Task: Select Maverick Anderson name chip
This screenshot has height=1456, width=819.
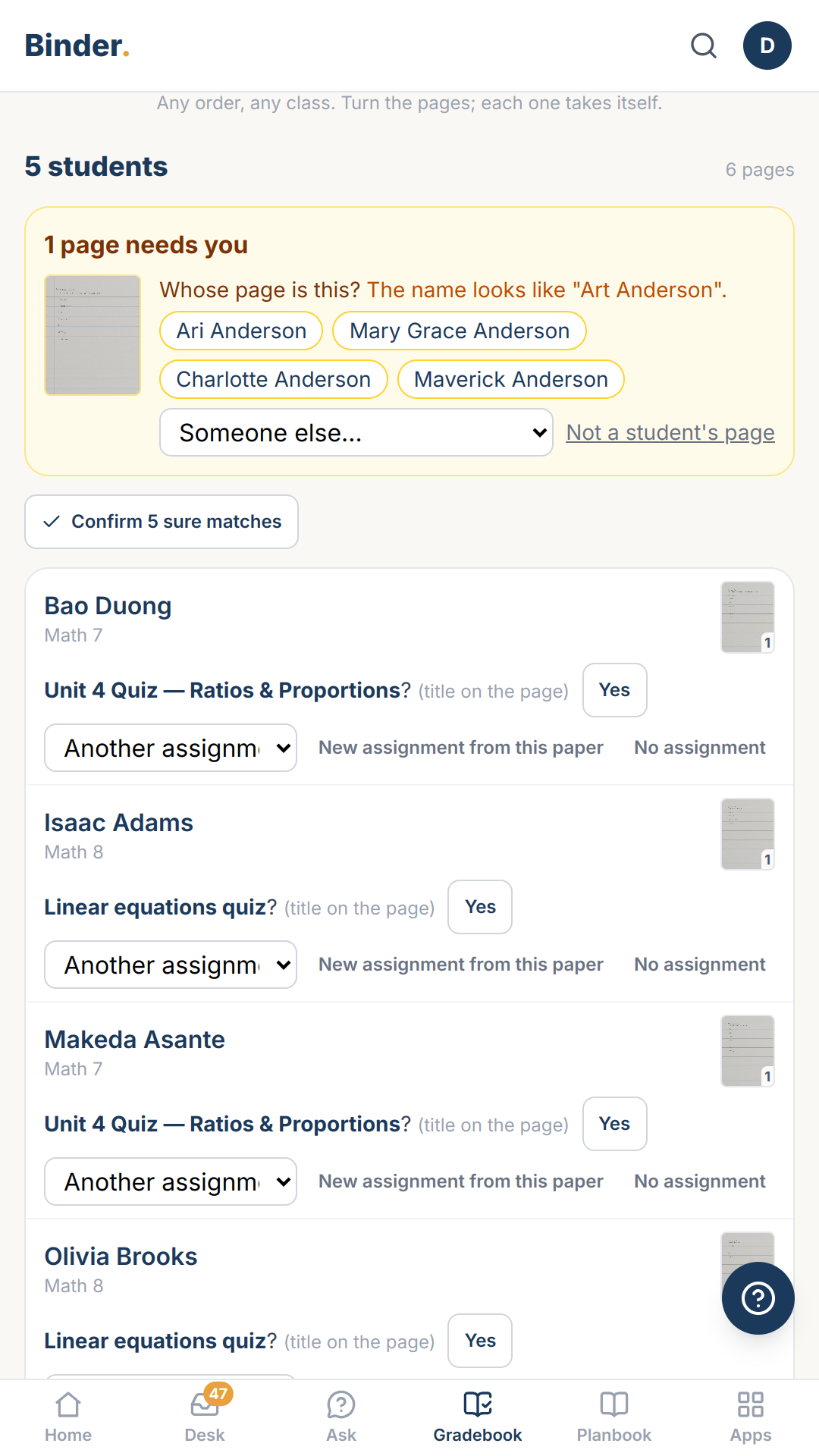Action: point(511,379)
